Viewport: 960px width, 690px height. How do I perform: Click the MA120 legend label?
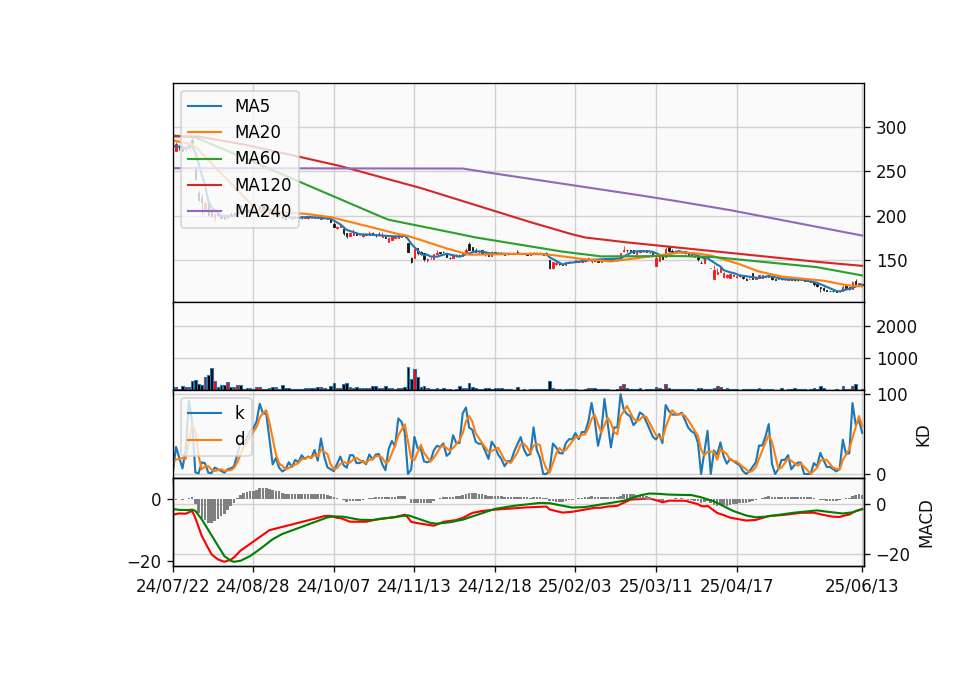pyautogui.click(x=263, y=184)
